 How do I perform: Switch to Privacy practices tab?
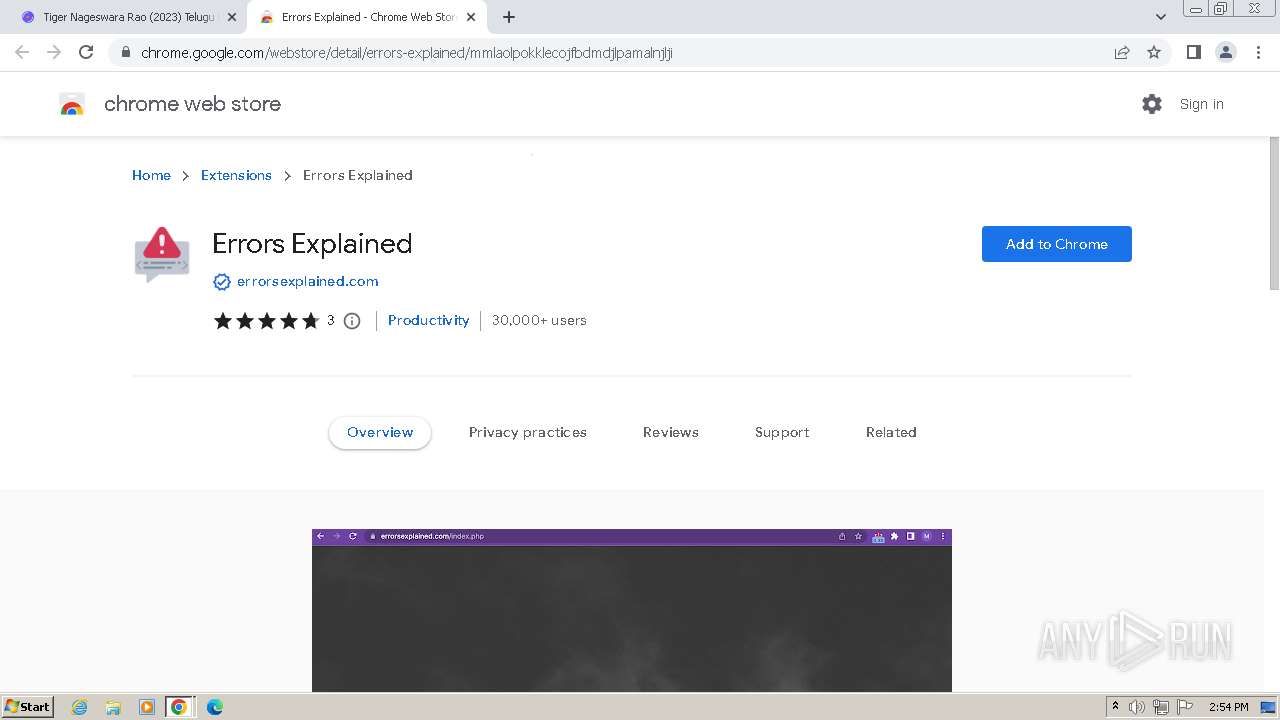point(527,432)
